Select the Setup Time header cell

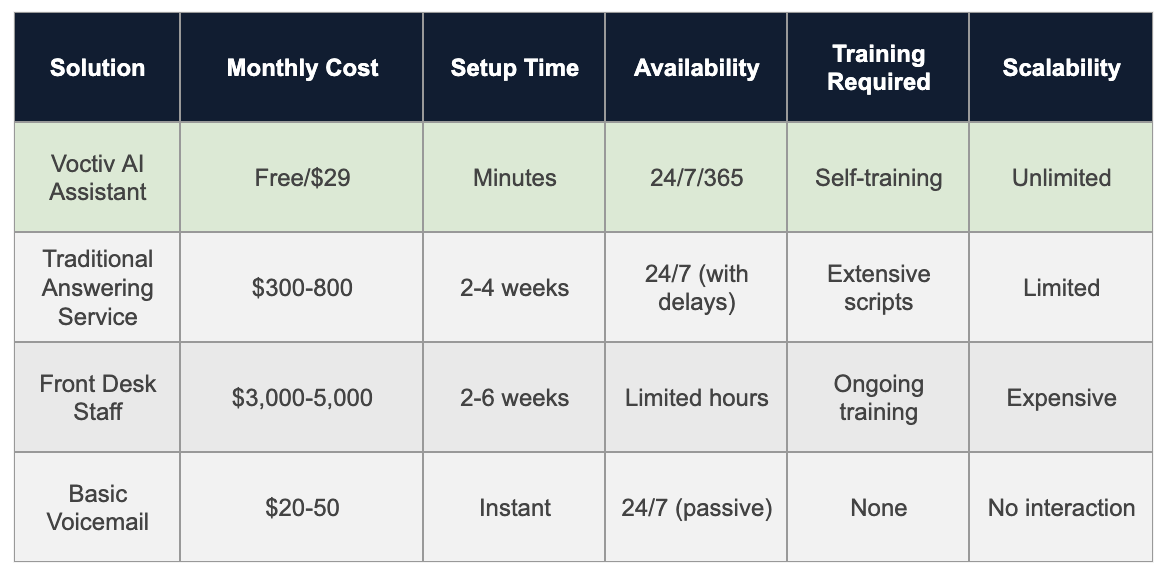(514, 68)
